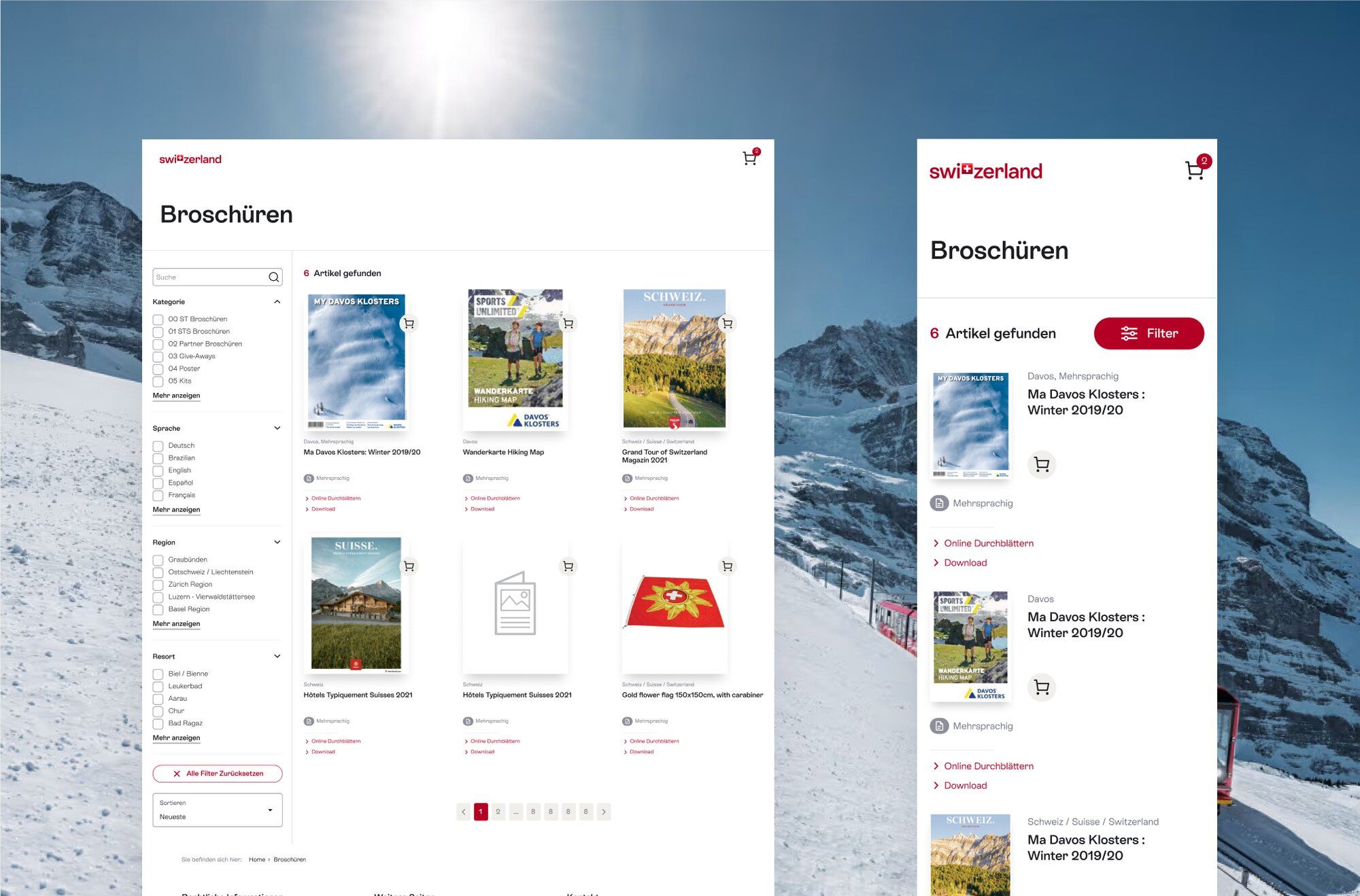Click the search magnifier icon in Suche field
Viewport: 1360px width, 896px height.
(273, 277)
